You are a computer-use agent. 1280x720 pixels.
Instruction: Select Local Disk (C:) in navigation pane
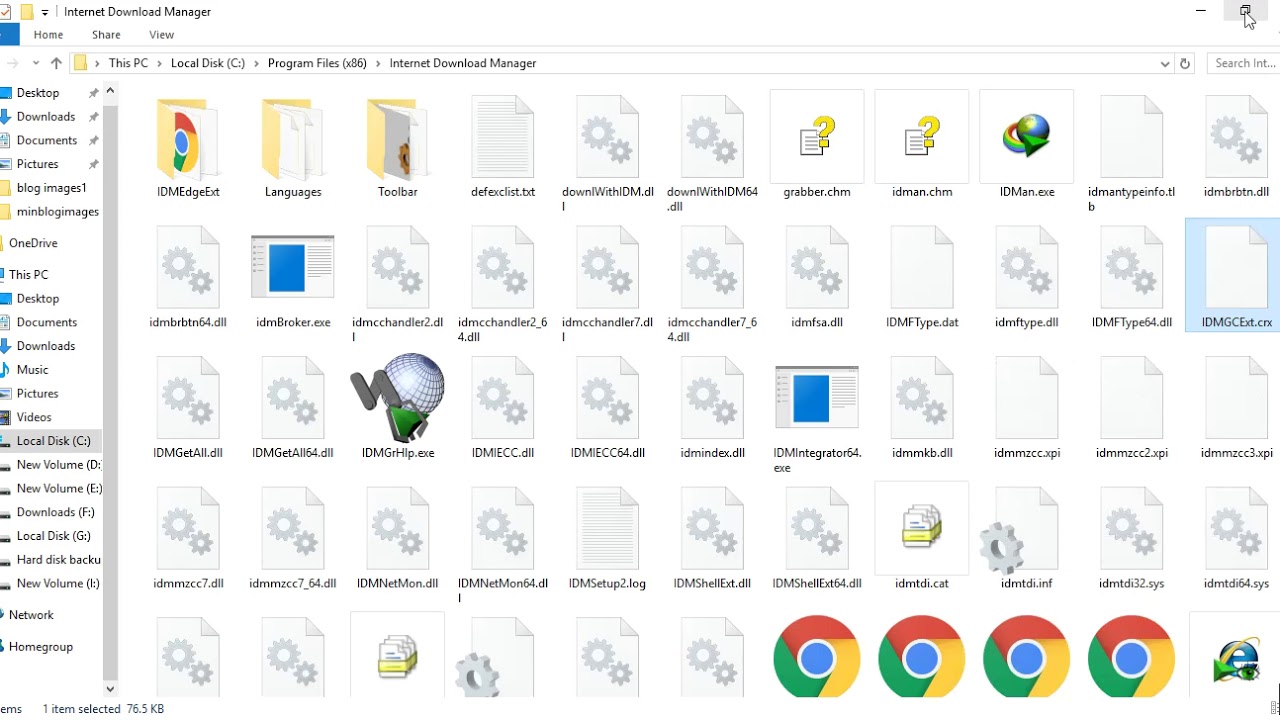(53, 441)
